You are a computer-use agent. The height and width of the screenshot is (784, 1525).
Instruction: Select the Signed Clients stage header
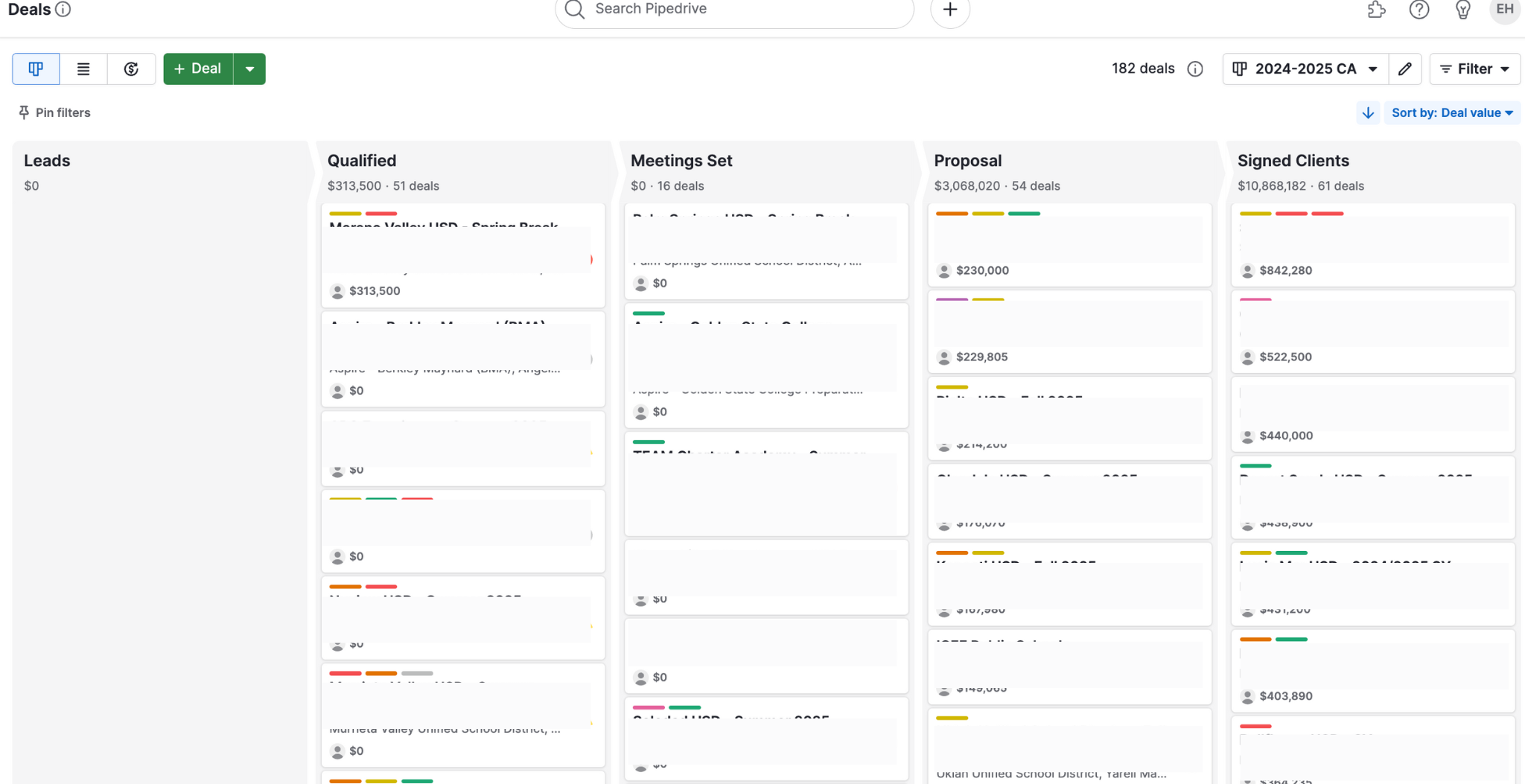(1293, 161)
